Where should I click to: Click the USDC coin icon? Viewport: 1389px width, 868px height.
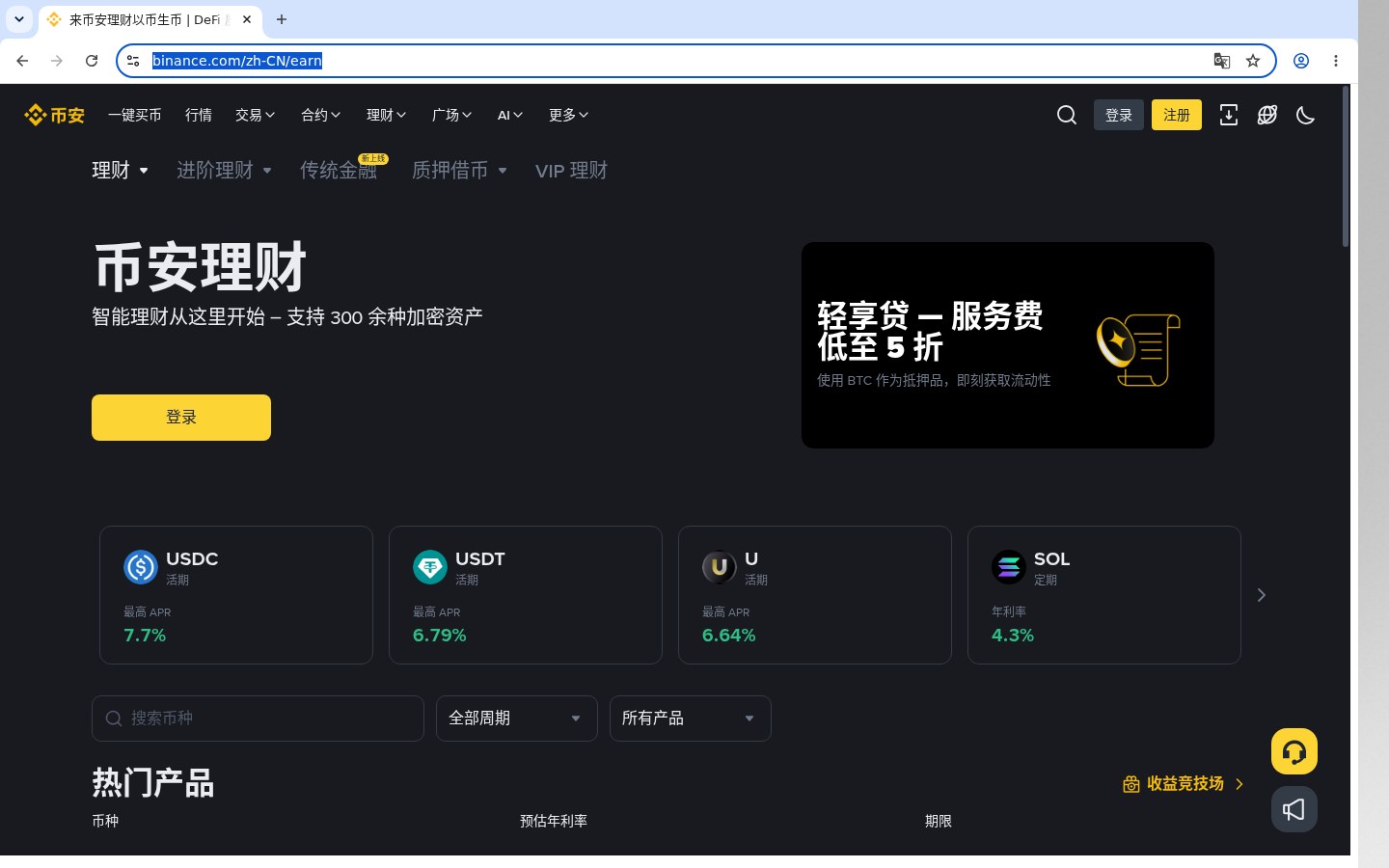(x=141, y=567)
